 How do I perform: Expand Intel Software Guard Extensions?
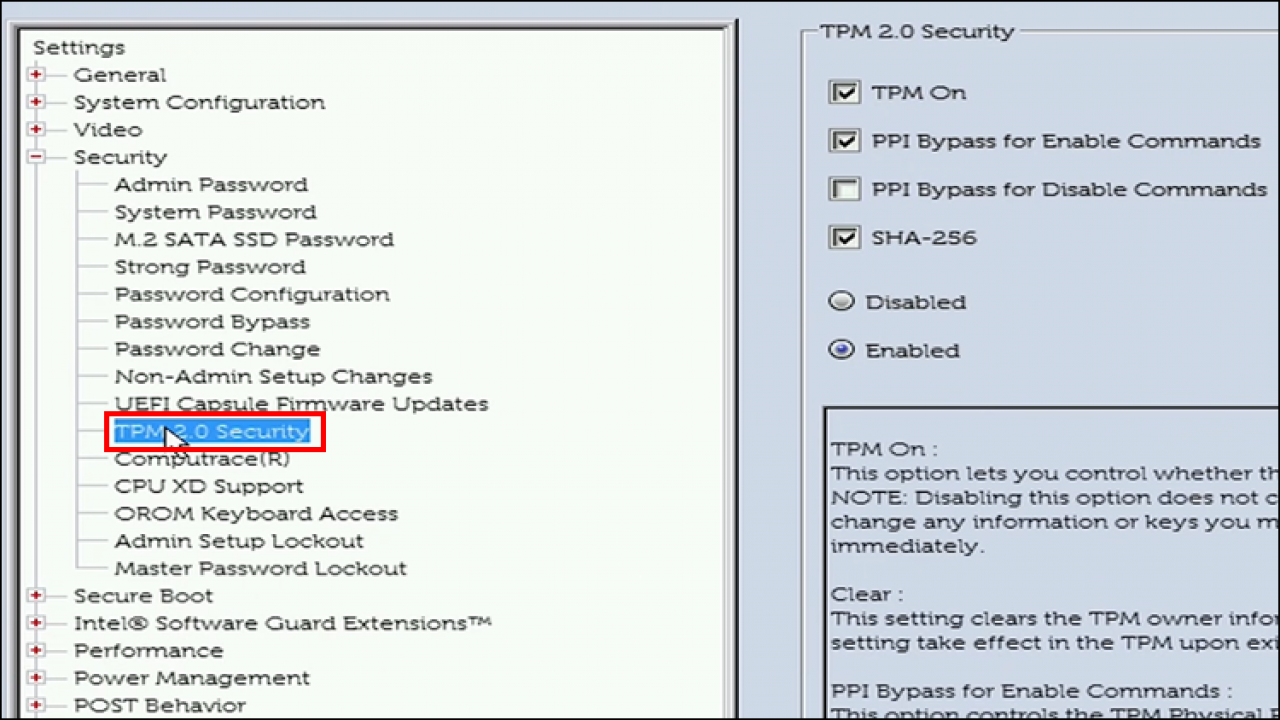[x=35, y=622]
